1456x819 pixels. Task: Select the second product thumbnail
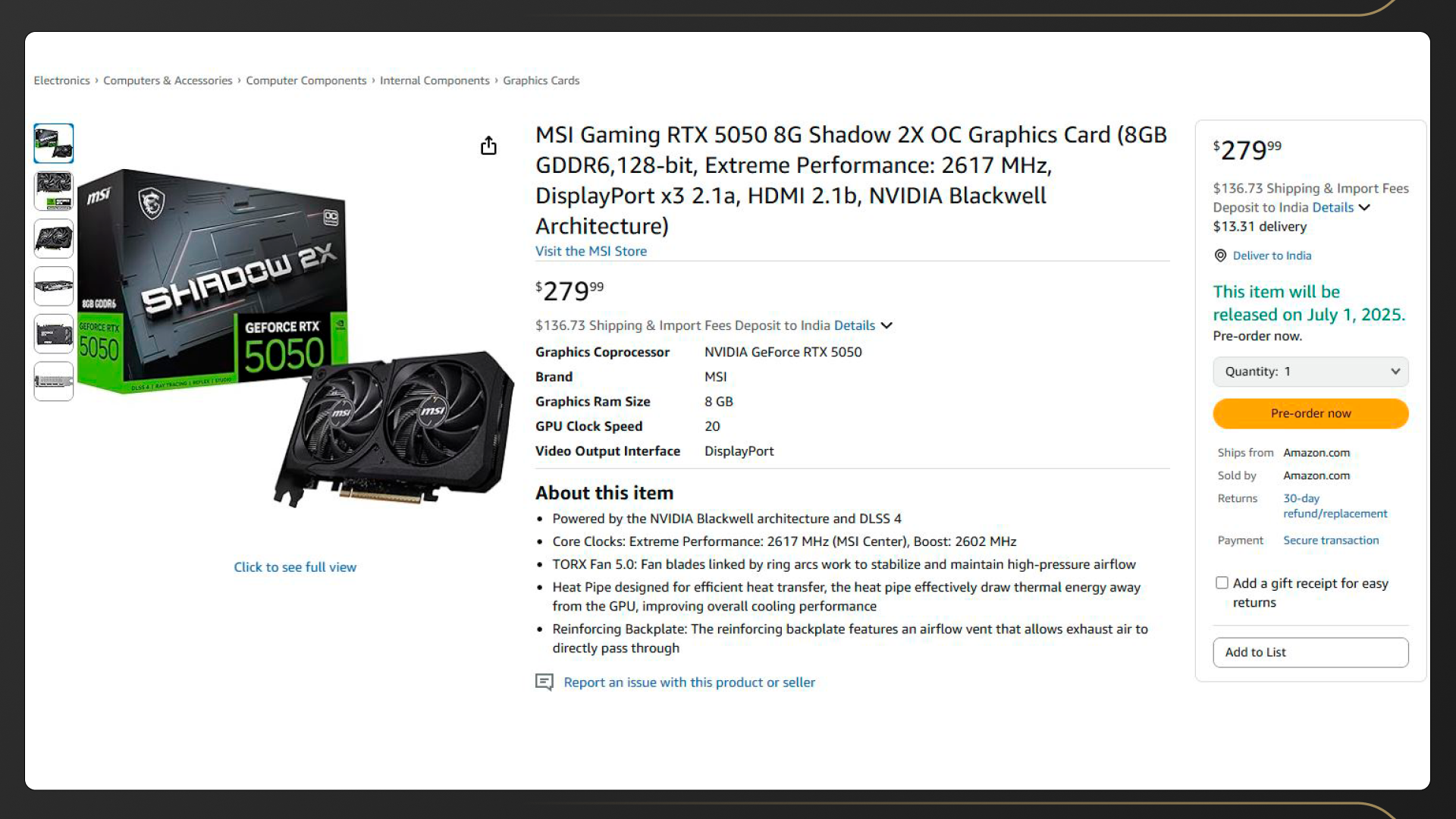54,190
